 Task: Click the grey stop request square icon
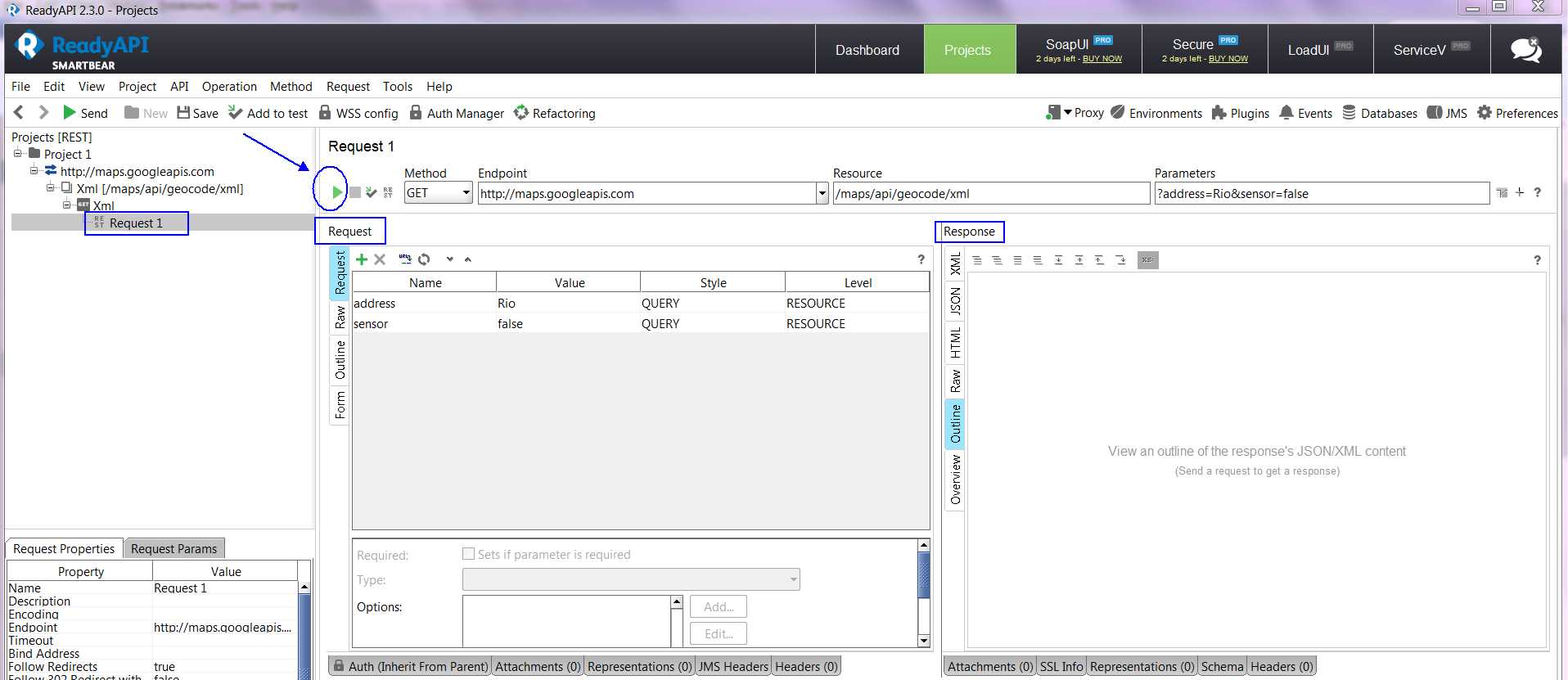(x=355, y=192)
